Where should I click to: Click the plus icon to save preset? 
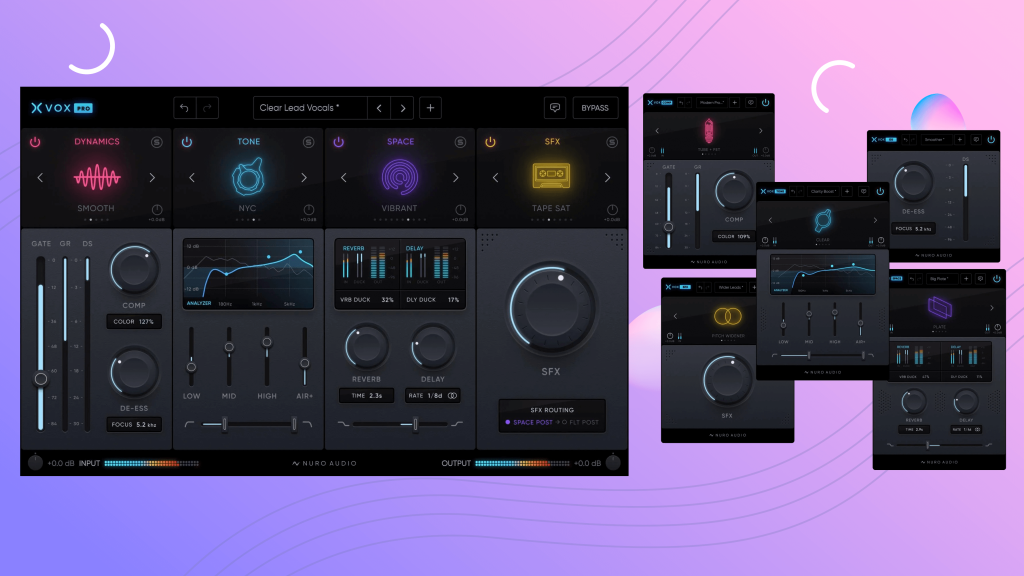click(430, 108)
